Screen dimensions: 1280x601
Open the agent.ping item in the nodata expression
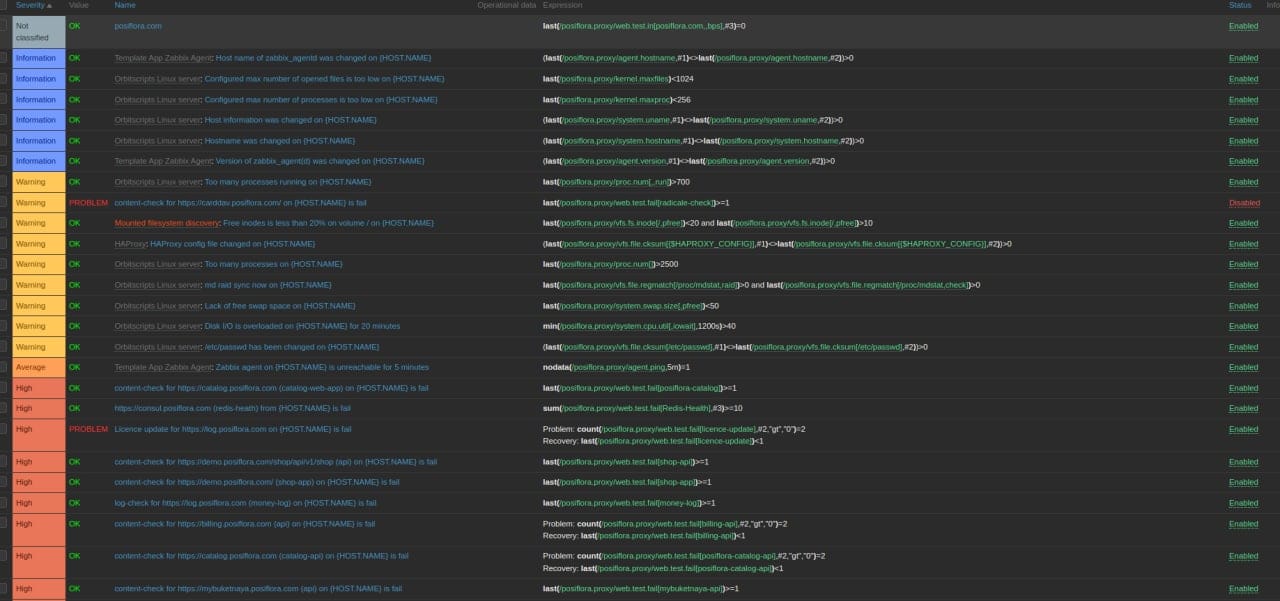(x=617, y=367)
